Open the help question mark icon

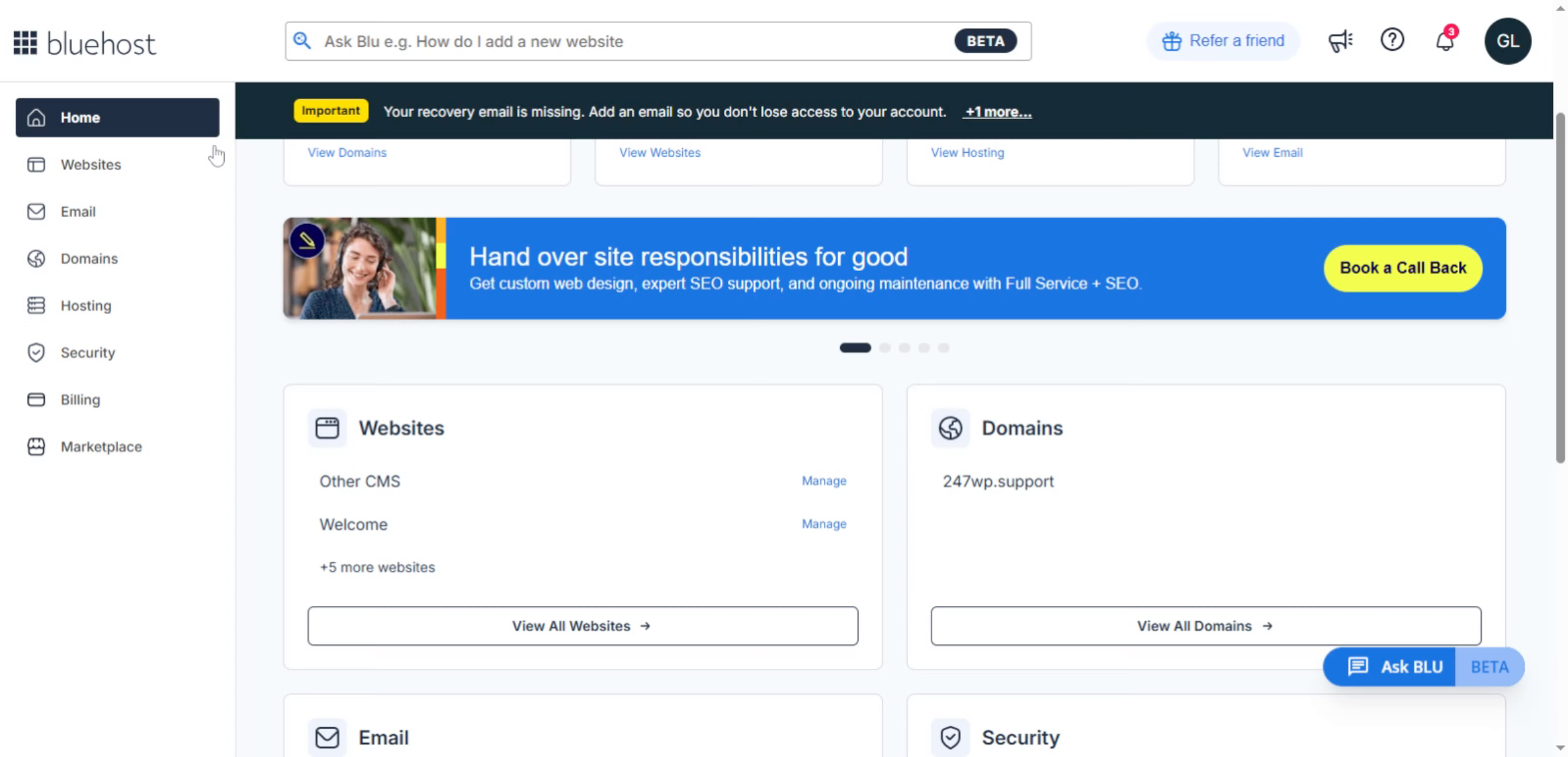tap(1392, 40)
